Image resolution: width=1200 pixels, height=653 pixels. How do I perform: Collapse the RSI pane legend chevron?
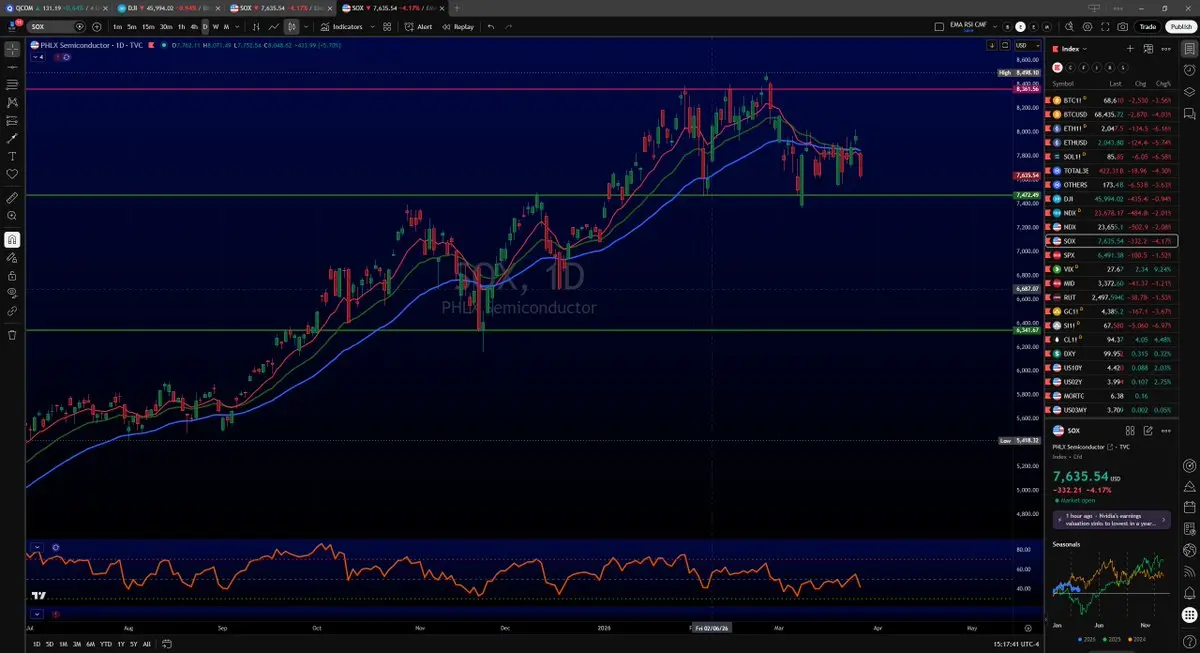(37, 547)
